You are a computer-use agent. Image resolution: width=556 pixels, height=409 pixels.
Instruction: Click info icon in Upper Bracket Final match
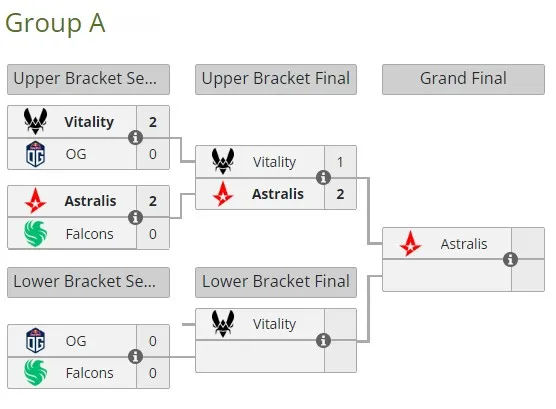click(323, 177)
